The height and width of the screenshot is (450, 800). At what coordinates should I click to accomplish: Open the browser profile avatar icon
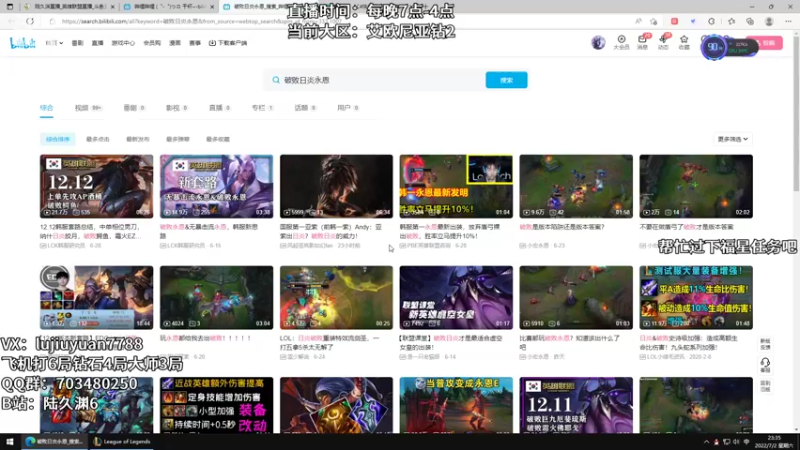pyautogui.click(x=769, y=21)
